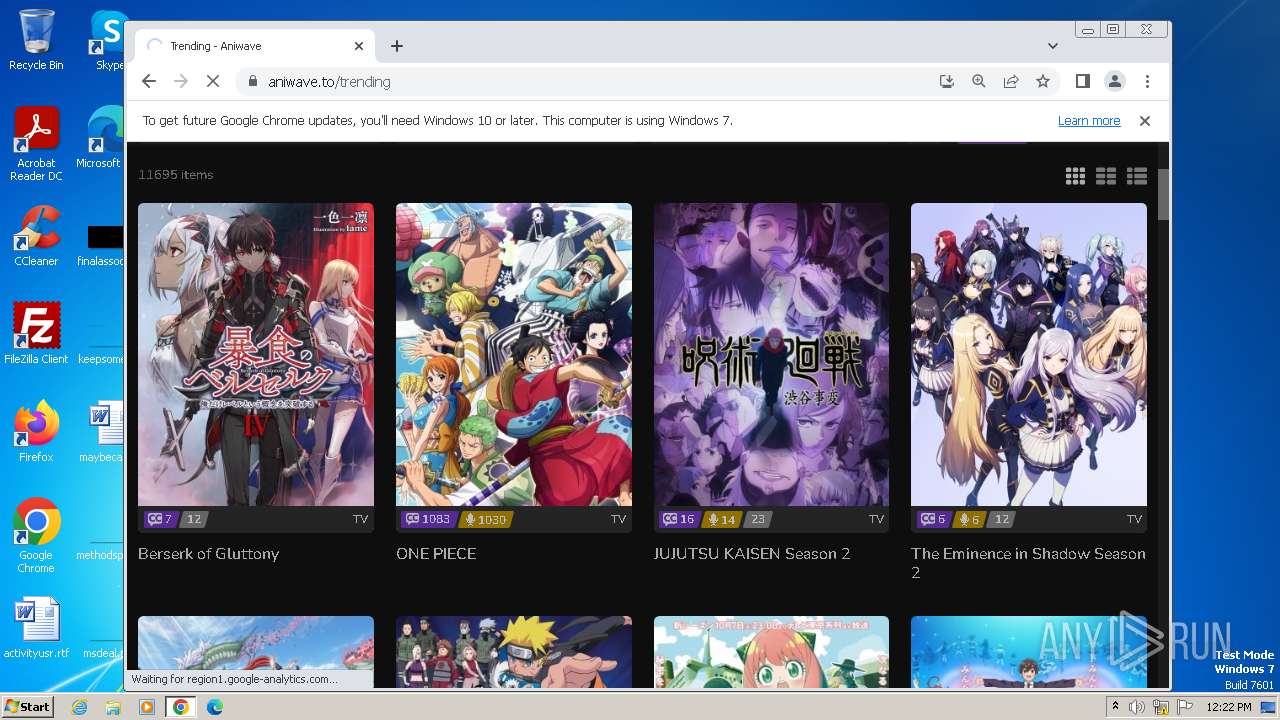This screenshot has width=1280, height=720.
Task: Click Jujutsu Kaisen sub count 16 badge
Action: (678, 519)
